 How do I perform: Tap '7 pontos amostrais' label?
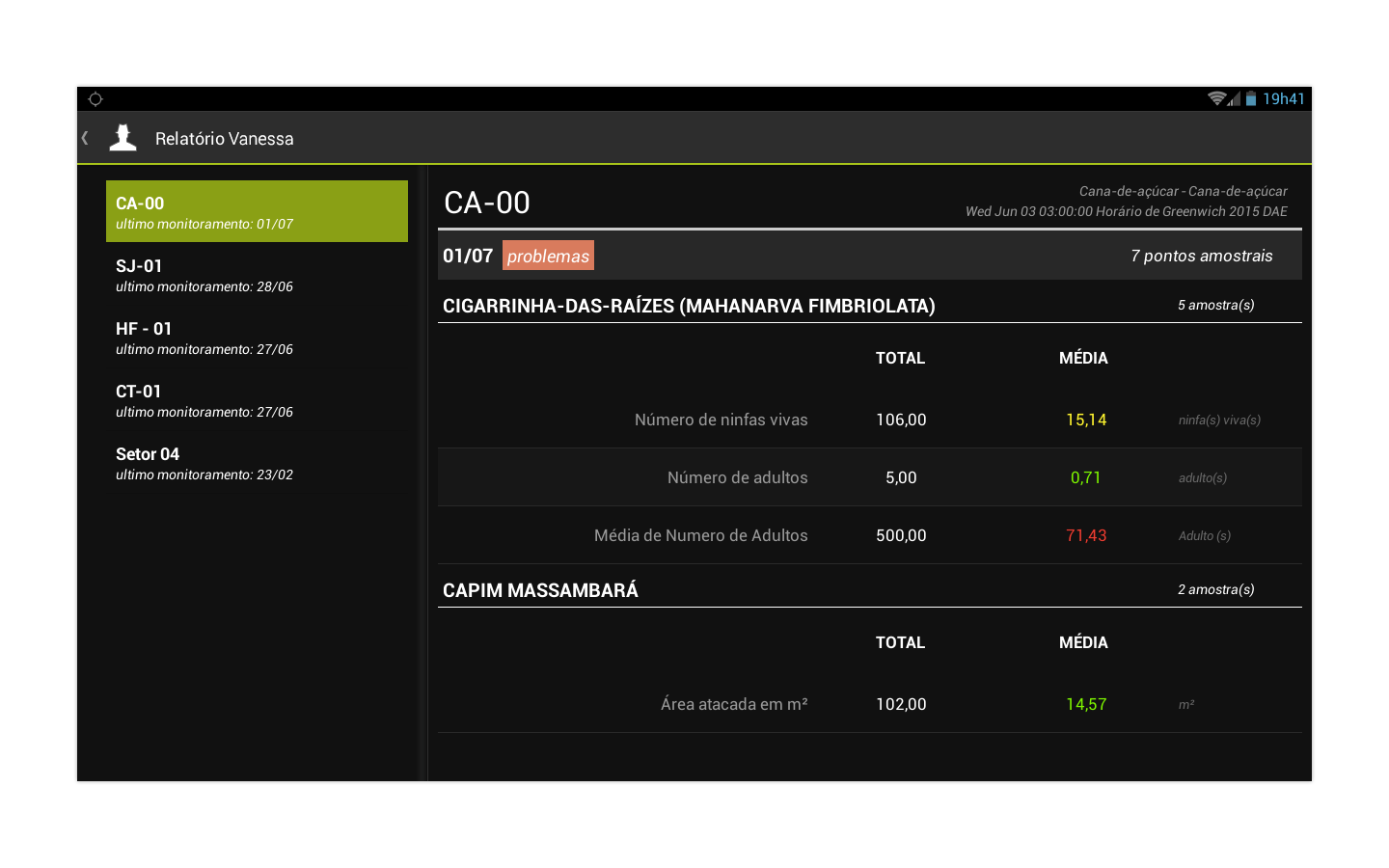point(1202,256)
